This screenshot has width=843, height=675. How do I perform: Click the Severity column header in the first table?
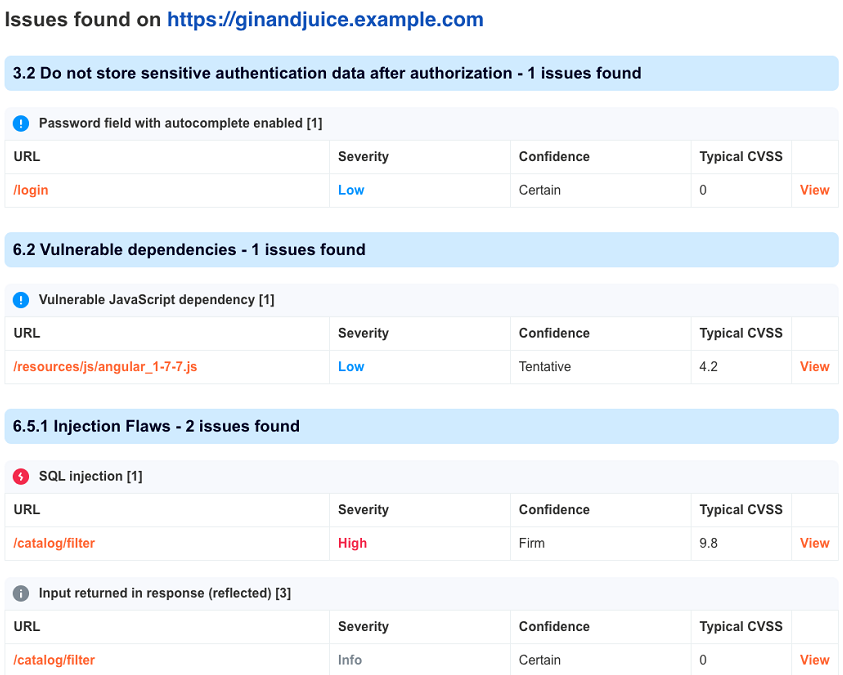(x=363, y=157)
